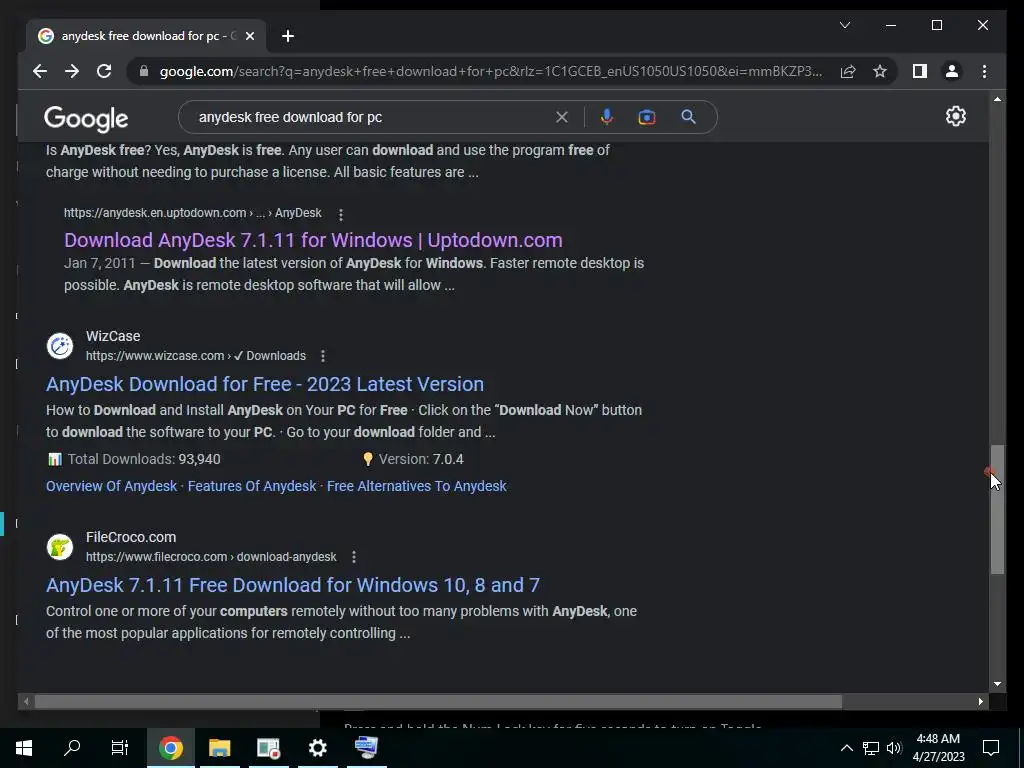Go back to the previous page
This screenshot has height=768, width=1024.
tap(40, 71)
